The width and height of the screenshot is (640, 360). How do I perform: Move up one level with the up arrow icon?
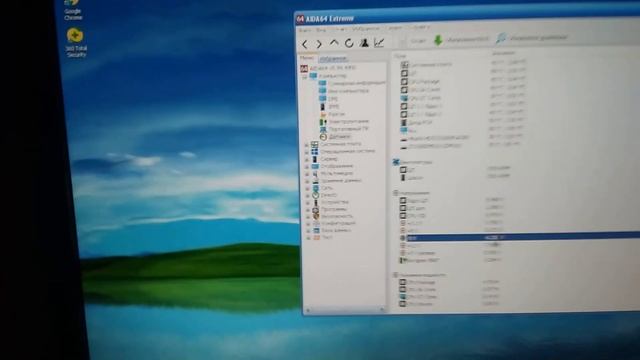334,42
